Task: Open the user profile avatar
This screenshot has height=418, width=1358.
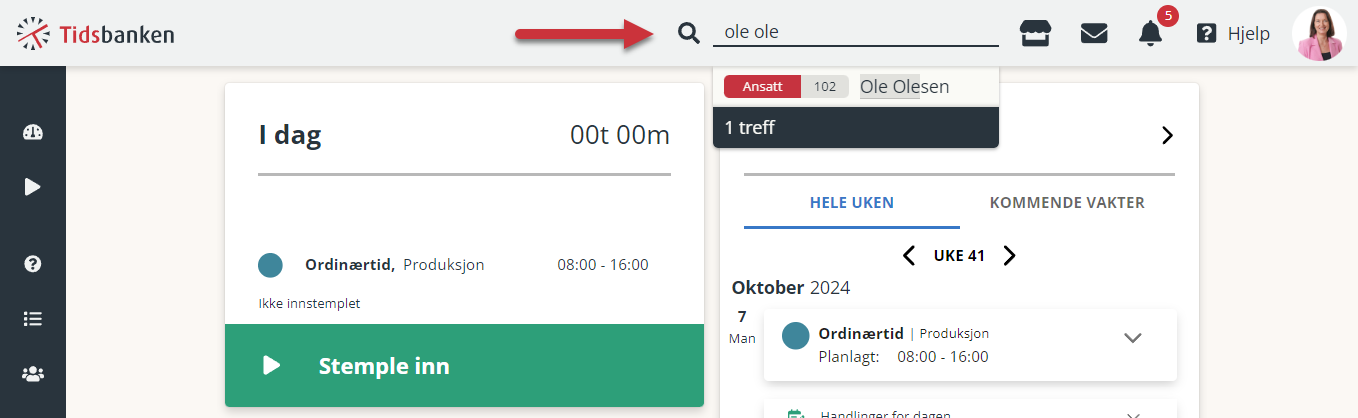Action: (x=1319, y=34)
